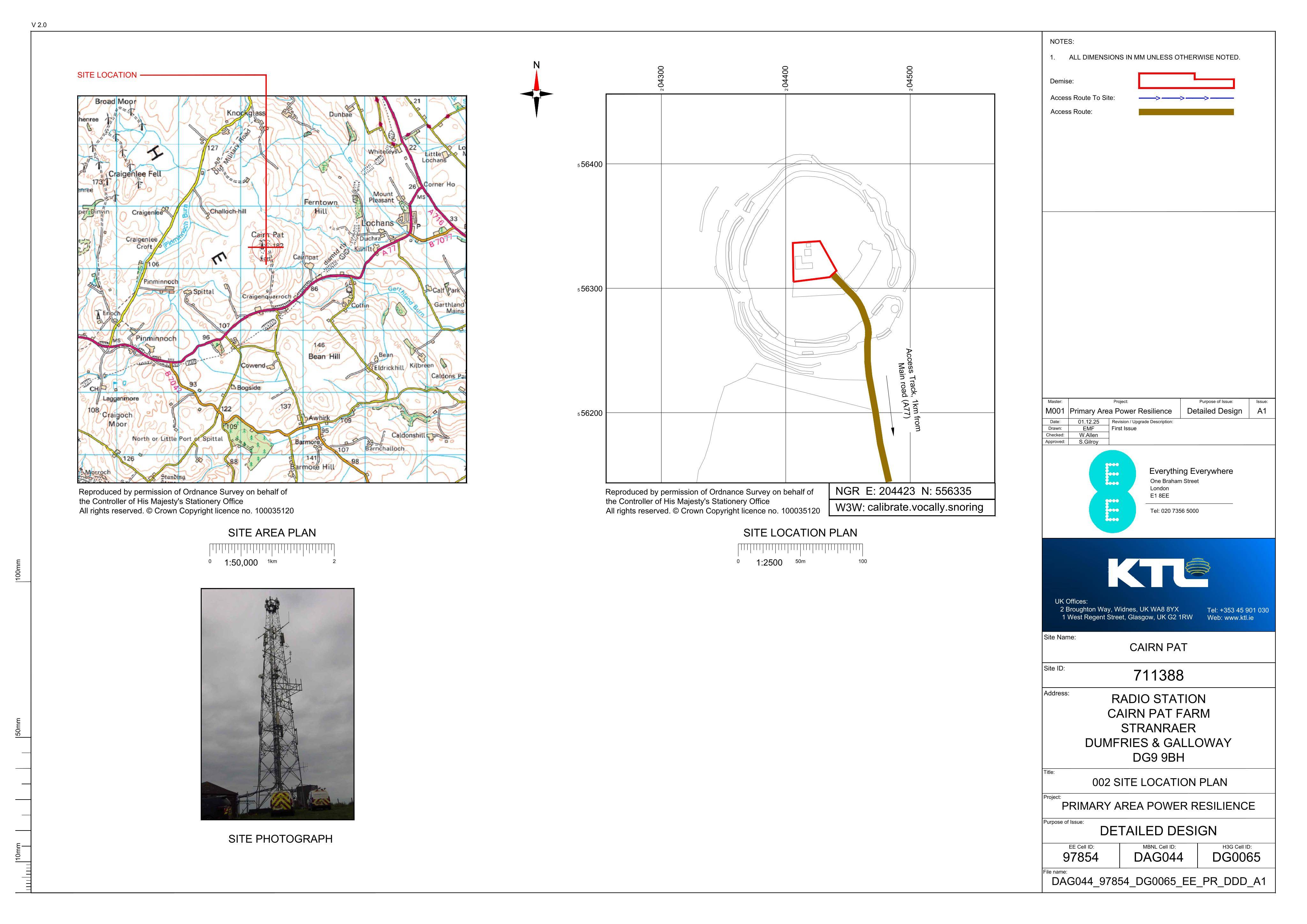1307x924 pixels.
Task: Click the W3W calibrate.vocally.snoring box
Action: 911,507
